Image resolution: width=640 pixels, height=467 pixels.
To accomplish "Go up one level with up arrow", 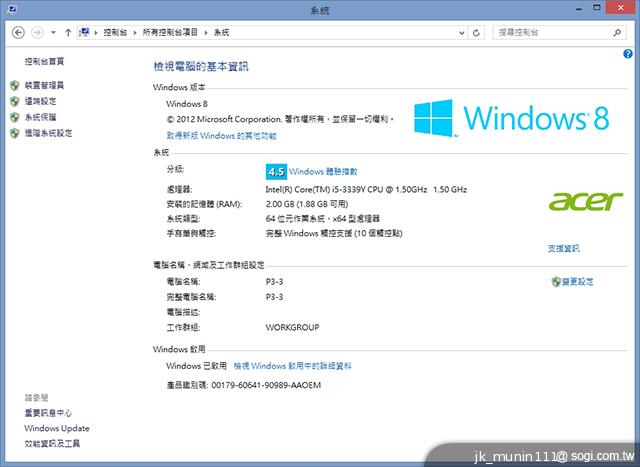I will (x=68, y=32).
